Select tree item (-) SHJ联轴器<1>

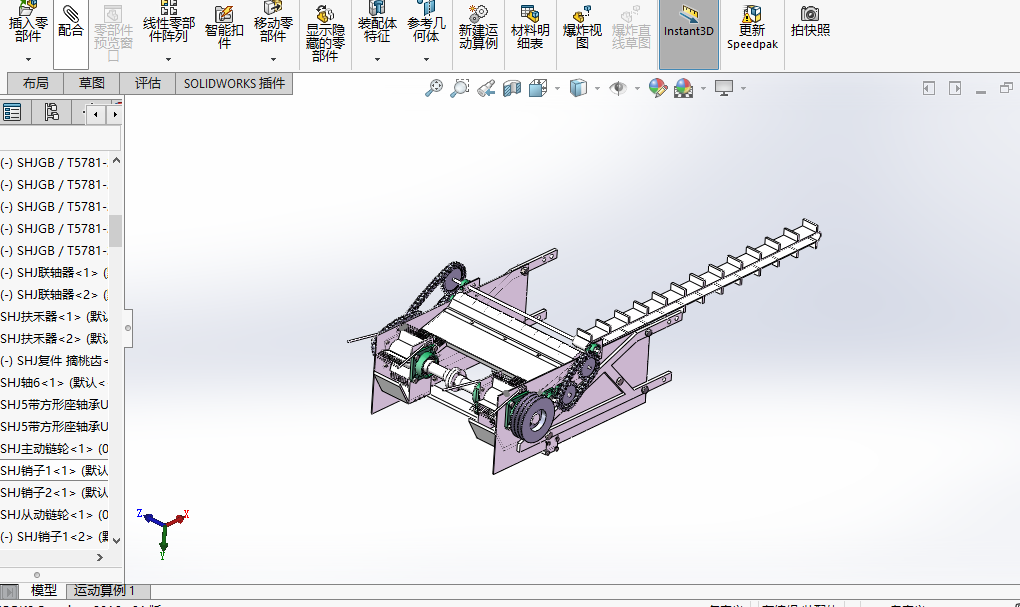point(54,273)
